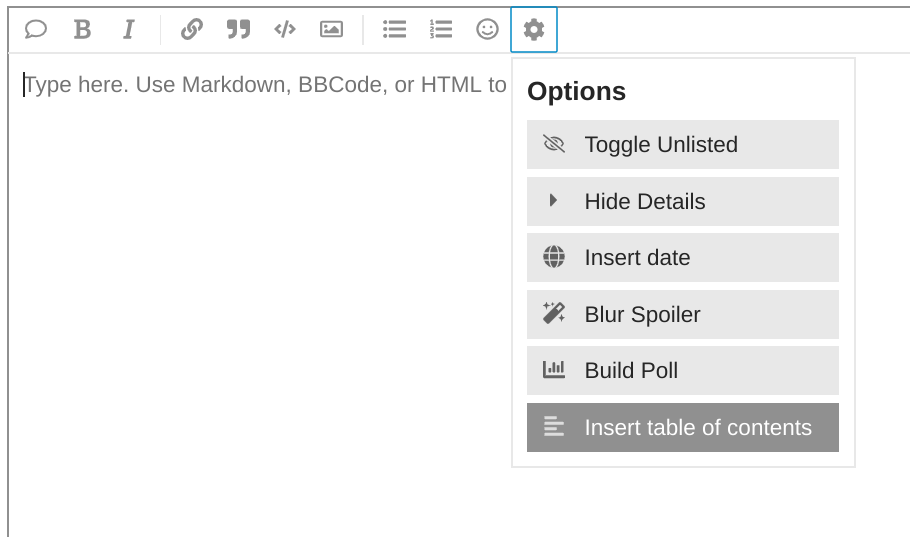Viewport: 910px width, 537px height.
Task: Choose Hide Details from Options
Action: pos(683,202)
